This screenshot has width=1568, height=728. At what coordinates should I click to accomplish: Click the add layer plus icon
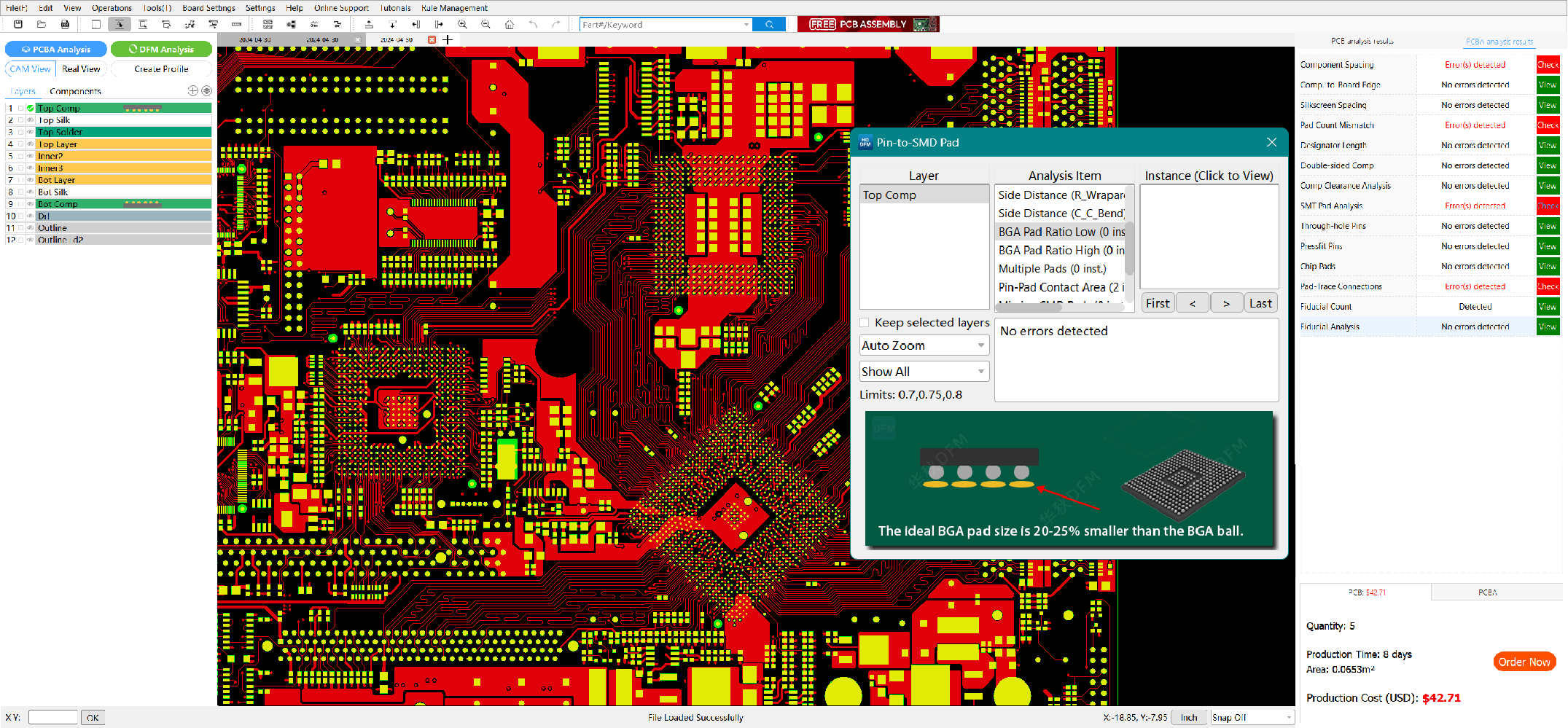[192, 91]
